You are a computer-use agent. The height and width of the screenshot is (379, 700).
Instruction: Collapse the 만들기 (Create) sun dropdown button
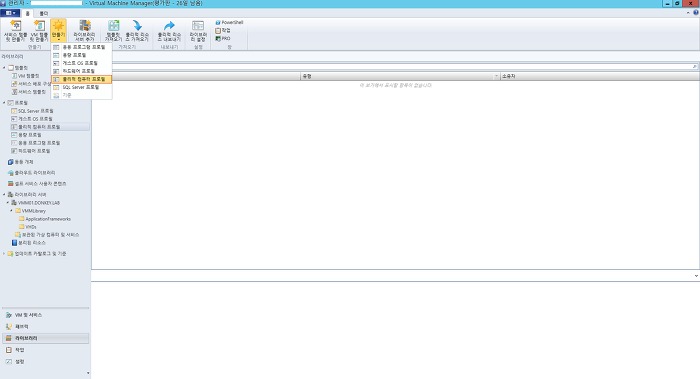tap(58, 31)
